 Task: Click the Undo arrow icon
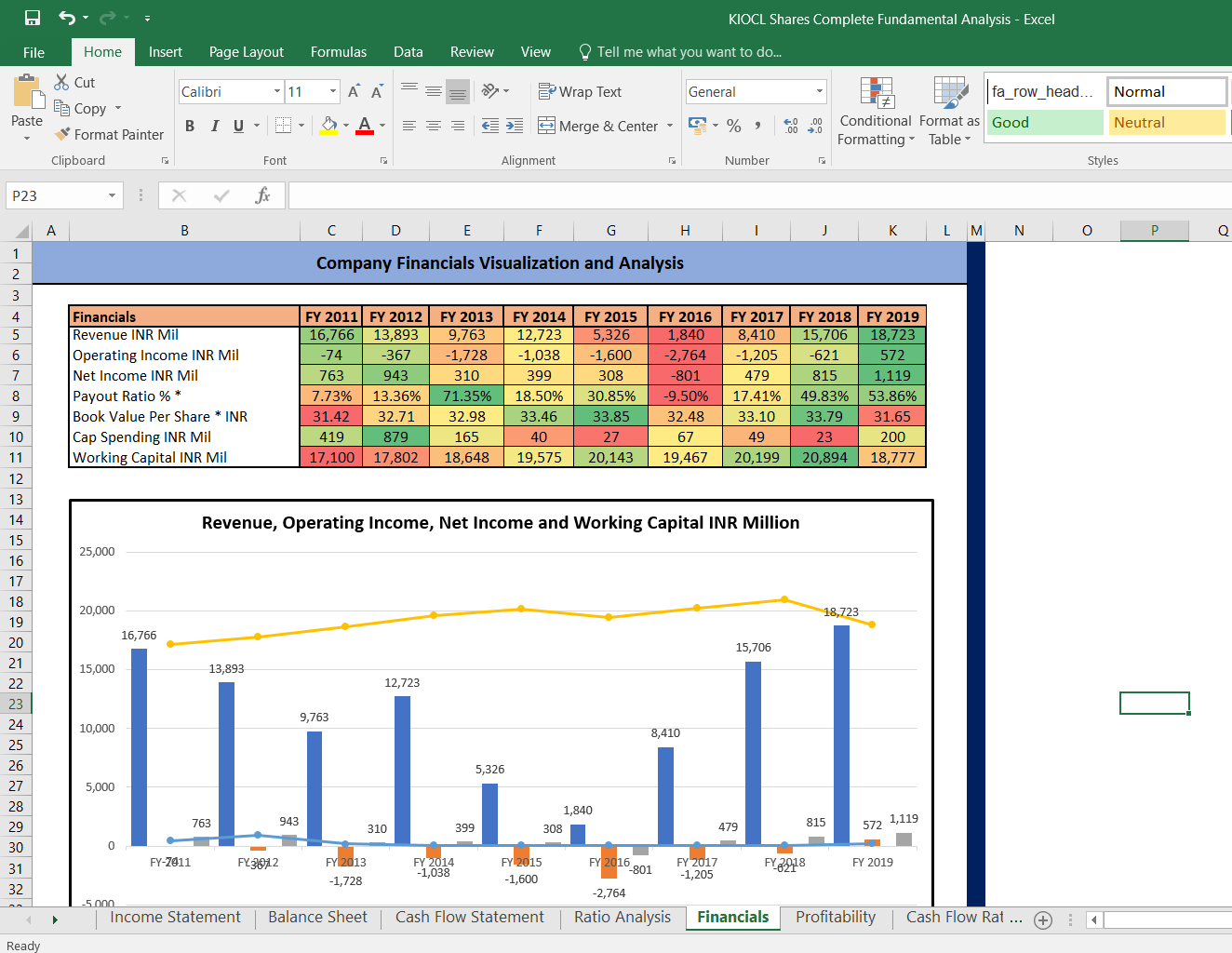[67, 18]
